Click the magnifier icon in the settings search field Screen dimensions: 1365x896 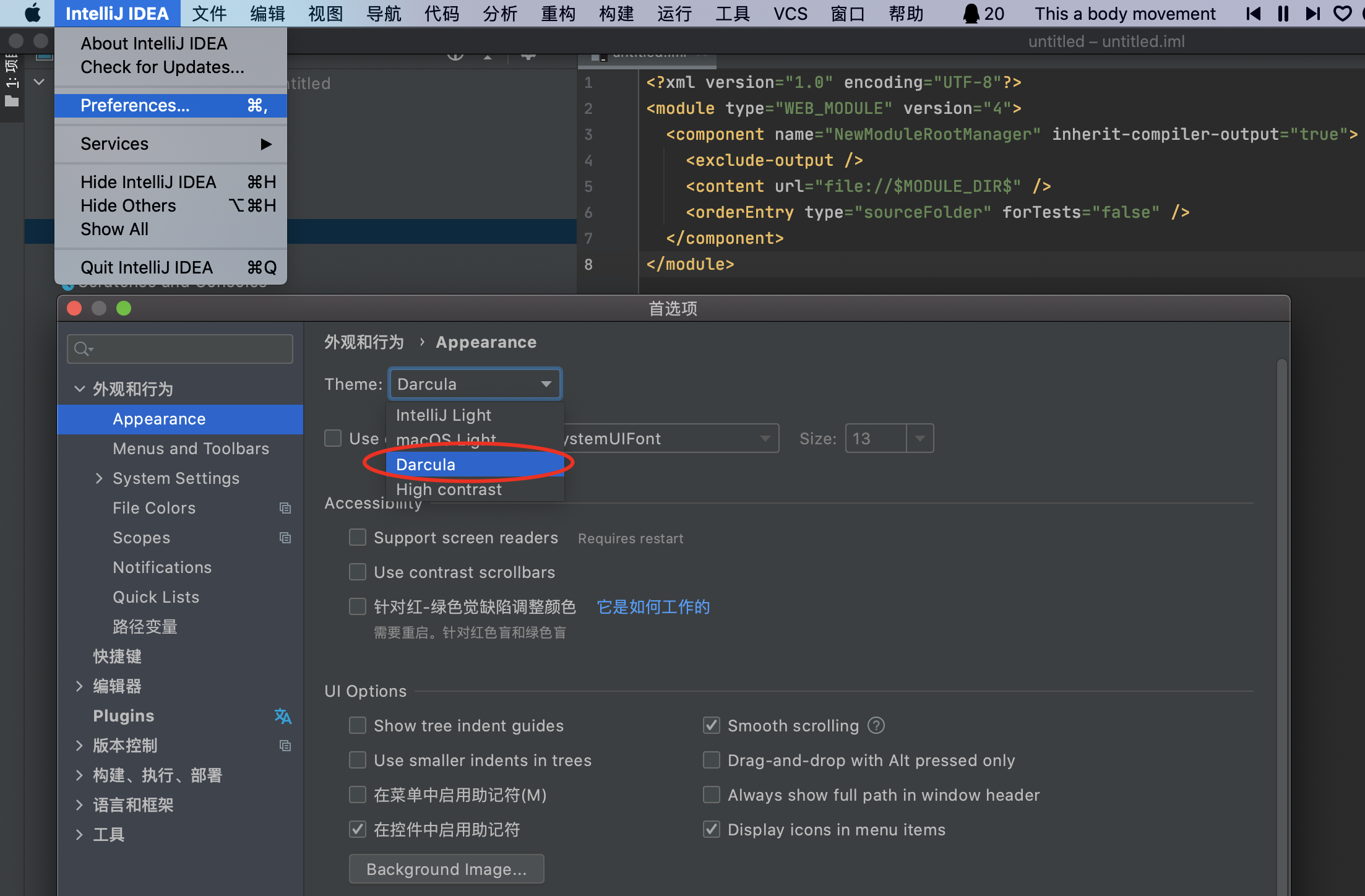tap(82, 348)
